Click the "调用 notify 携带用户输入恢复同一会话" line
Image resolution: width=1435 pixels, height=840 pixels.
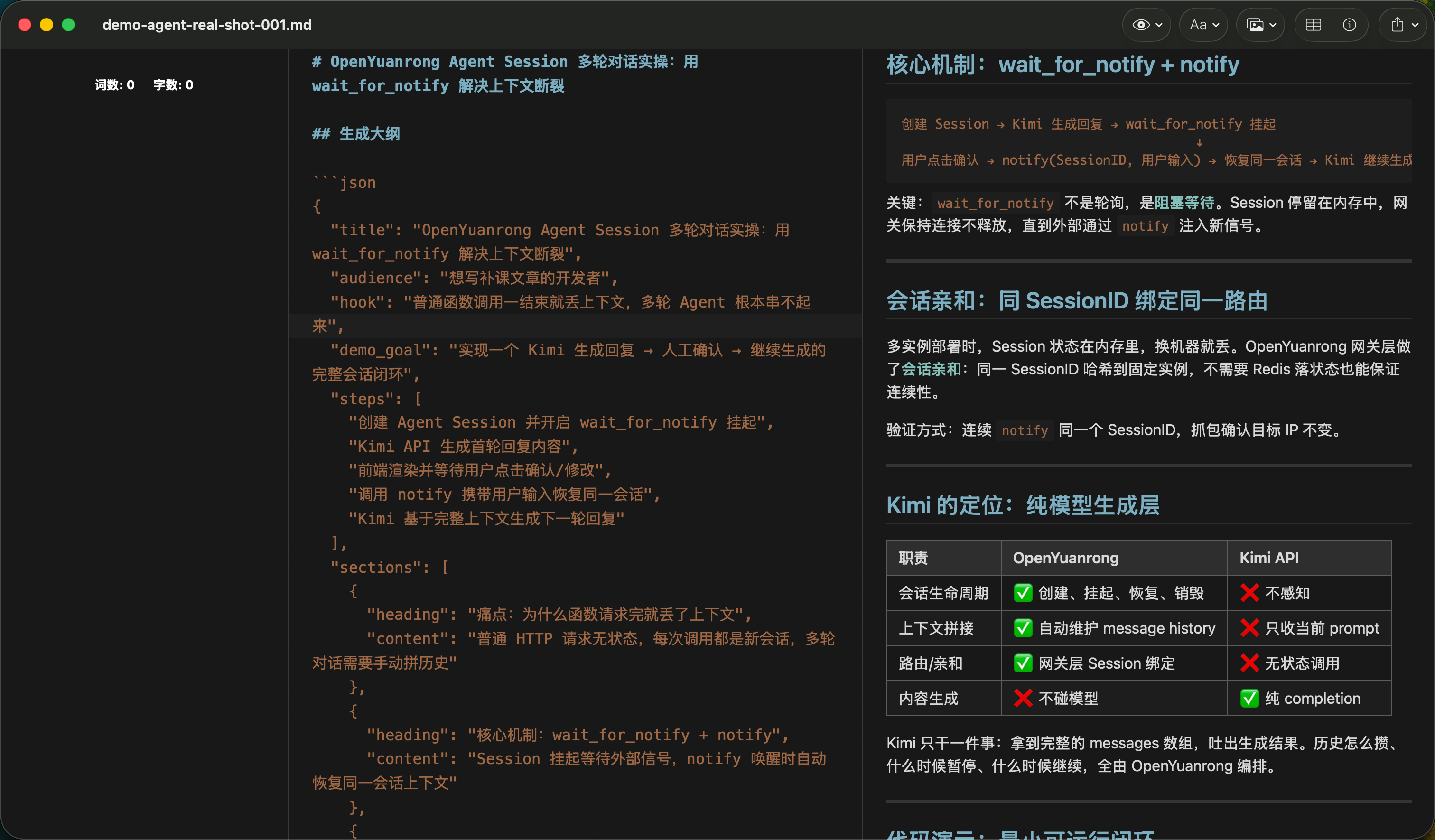[x=504, y=495]
